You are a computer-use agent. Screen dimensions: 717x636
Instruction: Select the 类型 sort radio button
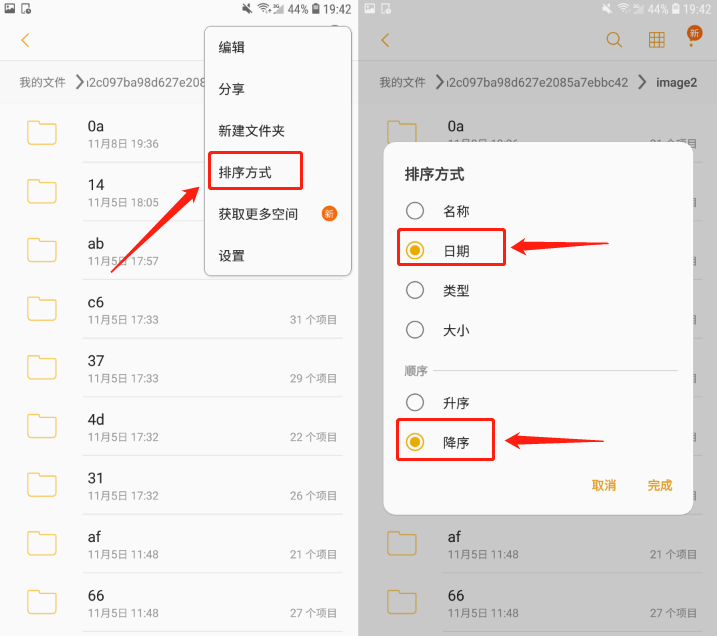pyautogui.click(x=415, y=290)
